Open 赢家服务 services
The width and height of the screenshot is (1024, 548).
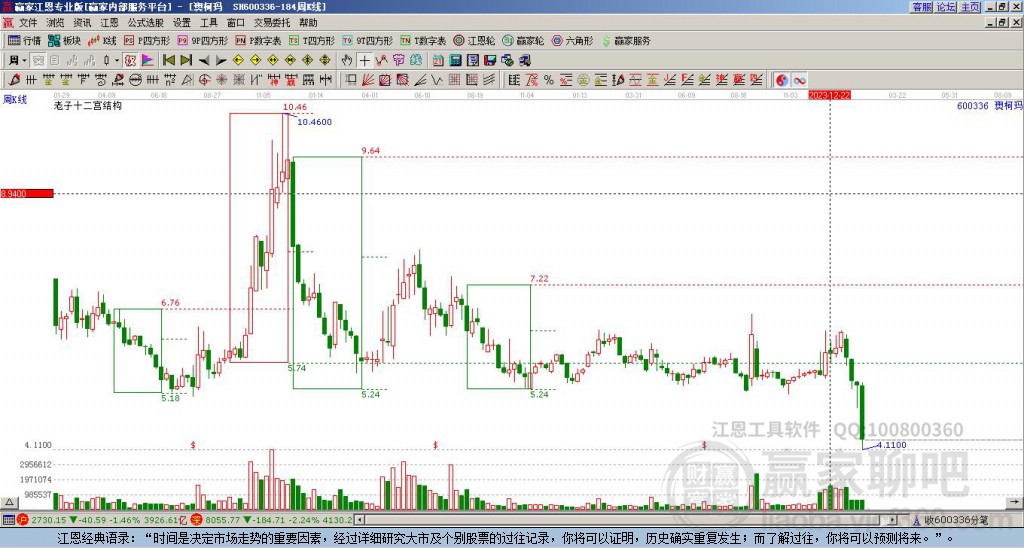[x=626, y=40]
